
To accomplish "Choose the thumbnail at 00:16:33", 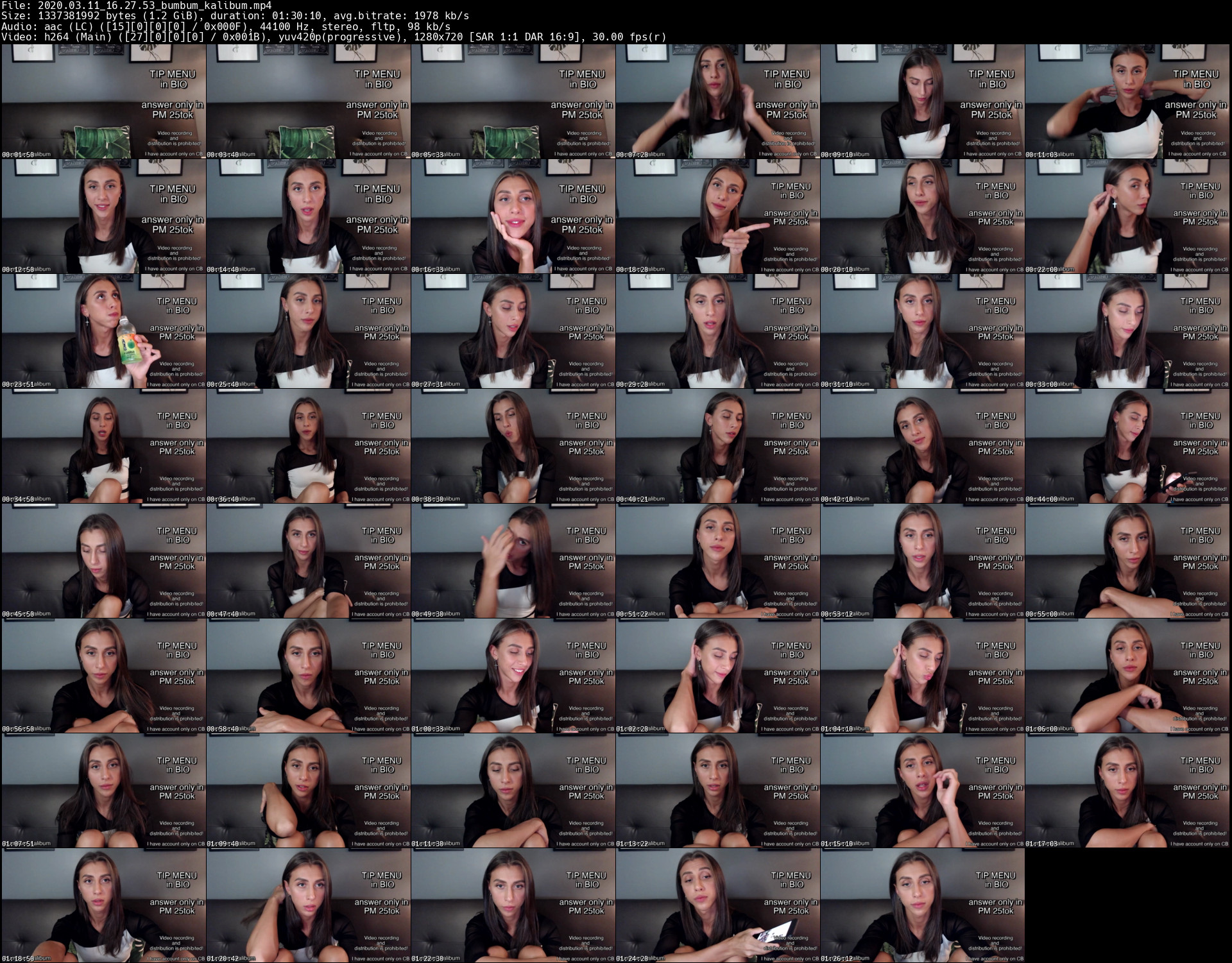I will click(x=513, y=216).
